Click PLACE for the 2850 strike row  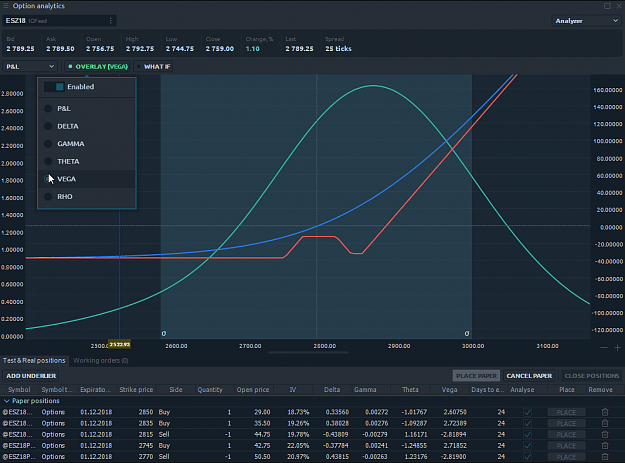[566, 412]
